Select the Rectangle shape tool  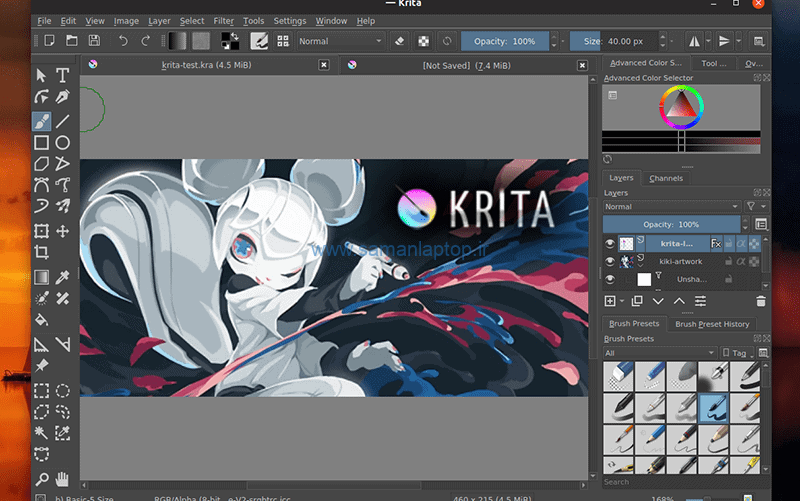point(41,142)
